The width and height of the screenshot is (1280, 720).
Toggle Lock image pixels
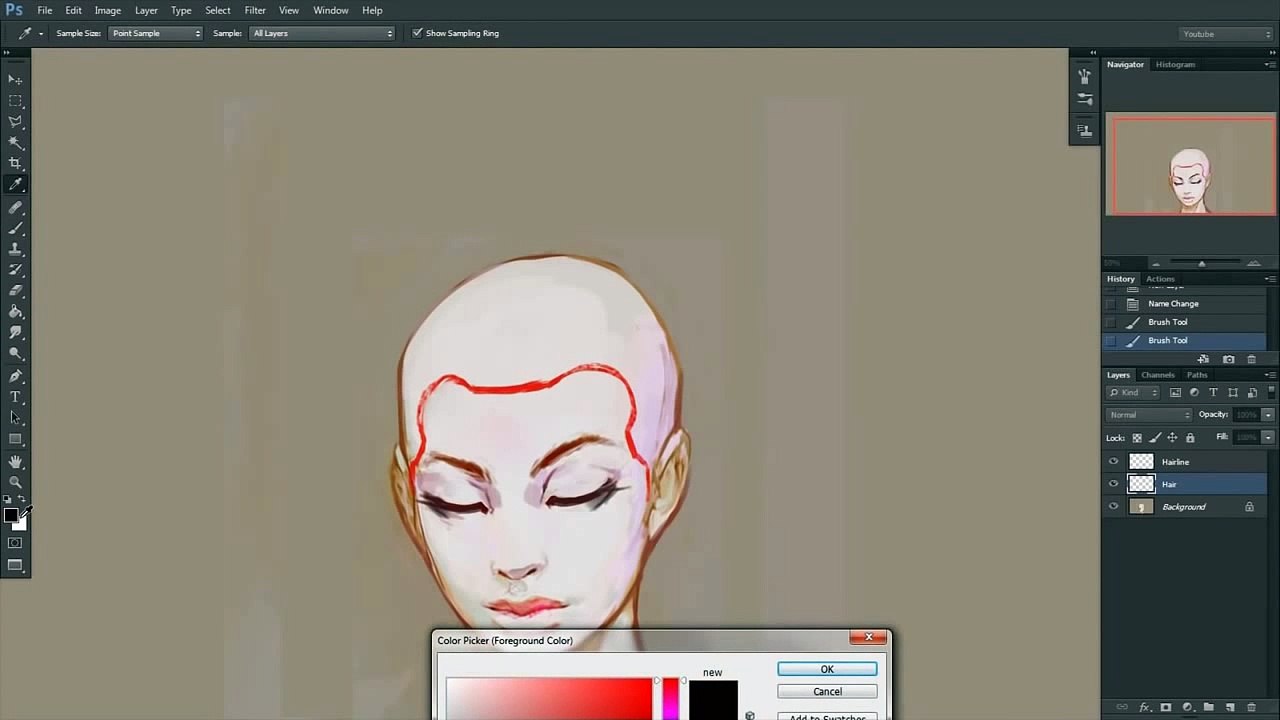(1155, 438)
